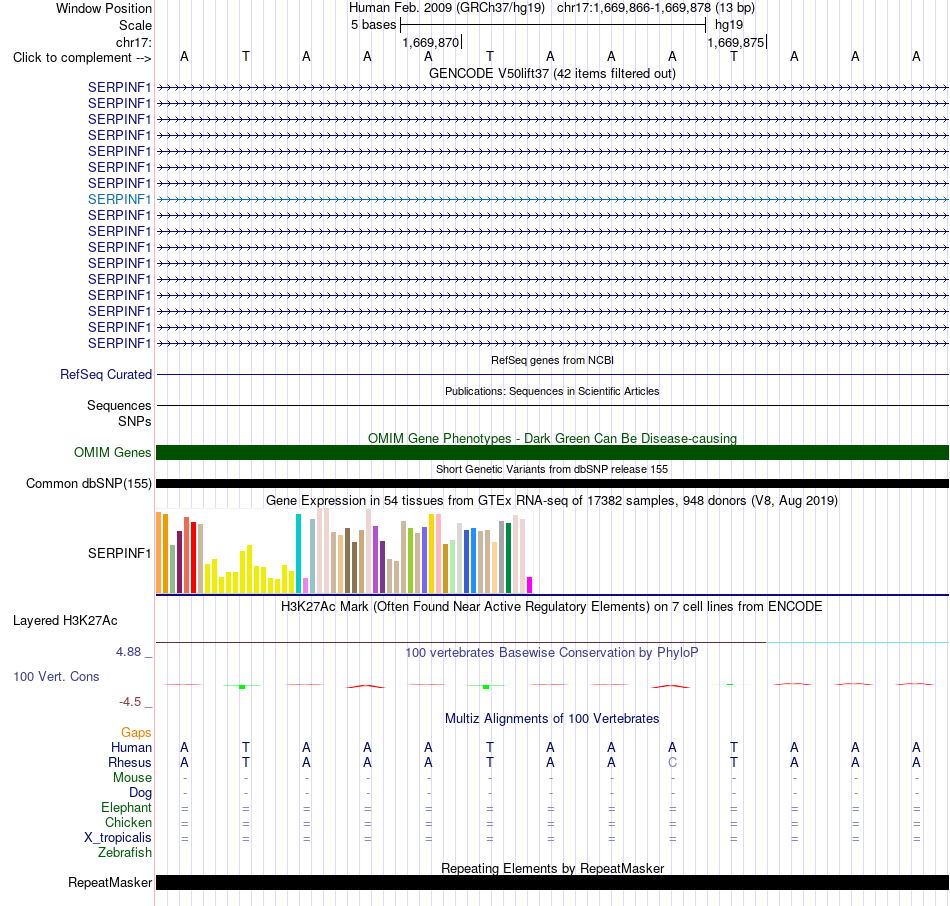This screenshot has height=906, width=950.
Task: Click the 'Layered H3K27Ac' track label
Action: coord(65,621)
